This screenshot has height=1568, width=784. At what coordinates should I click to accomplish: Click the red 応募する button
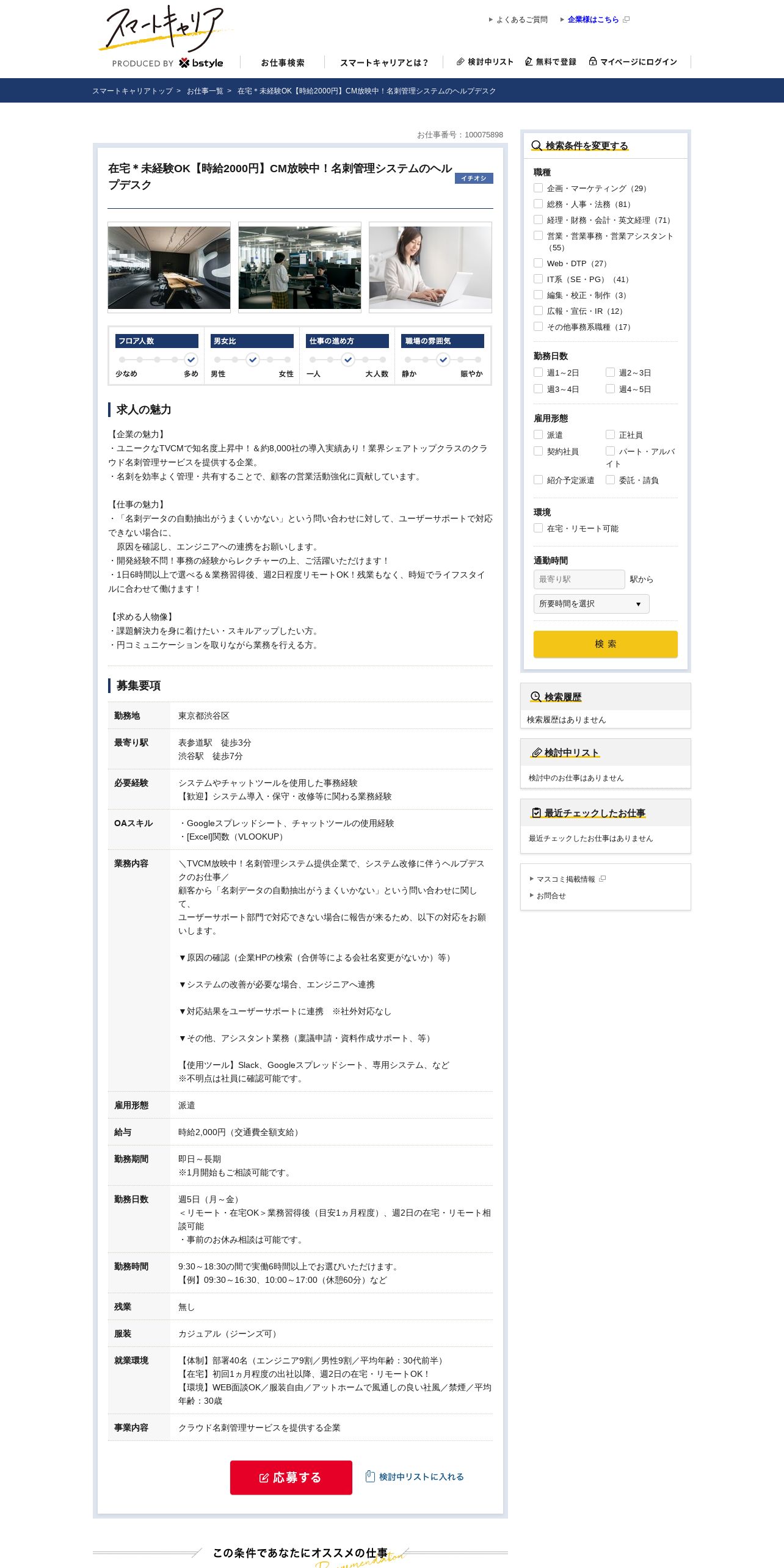click(291, 1478)
